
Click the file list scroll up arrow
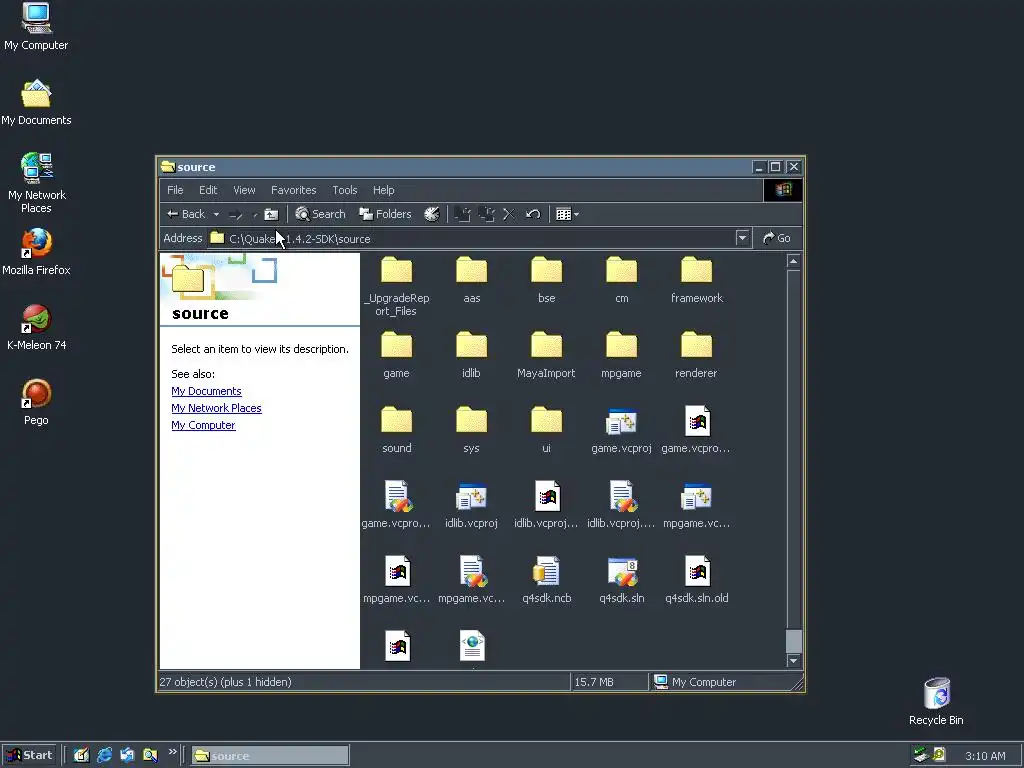coord(793,262)
